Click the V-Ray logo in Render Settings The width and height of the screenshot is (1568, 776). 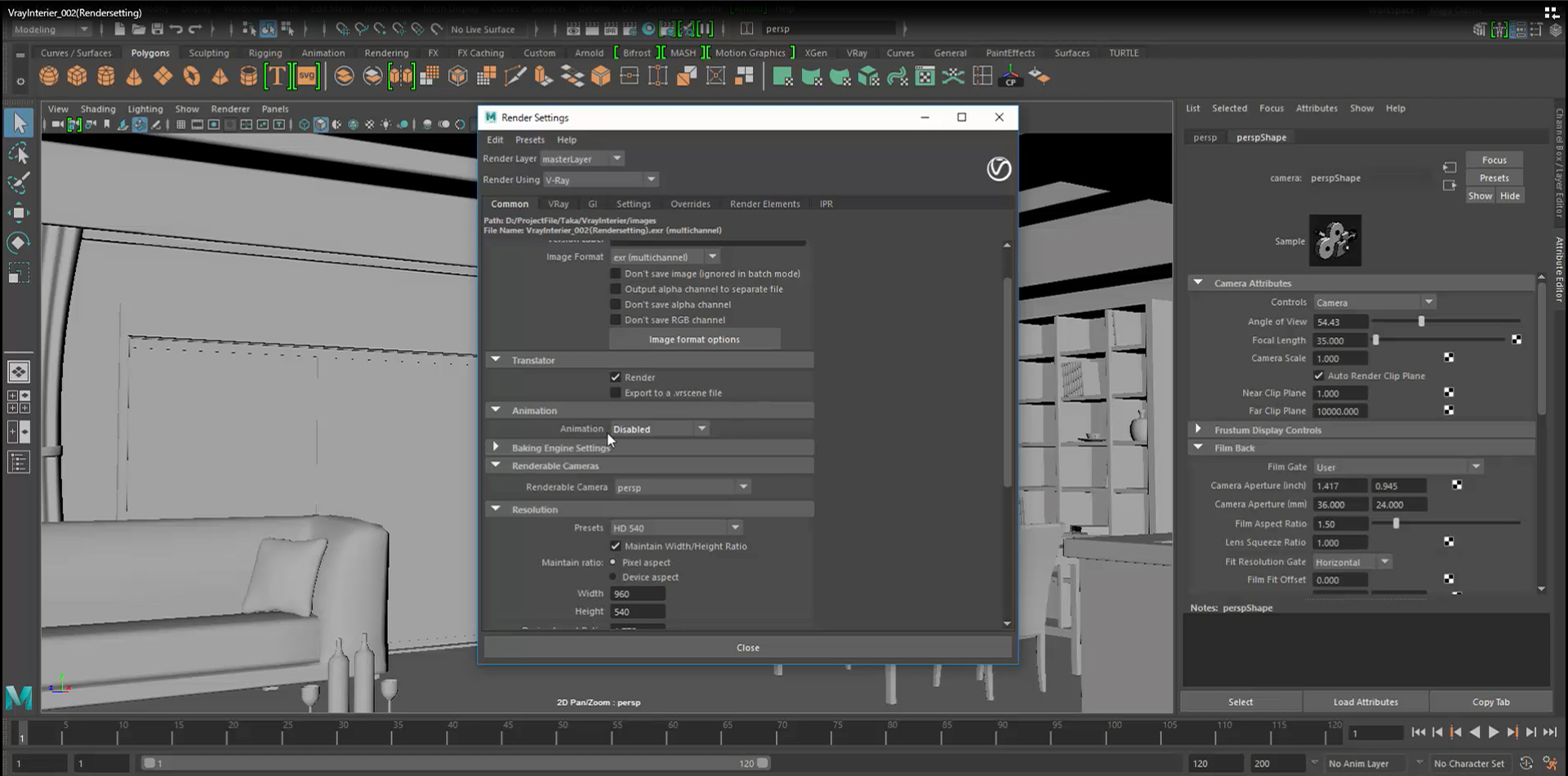coord(998,169)
